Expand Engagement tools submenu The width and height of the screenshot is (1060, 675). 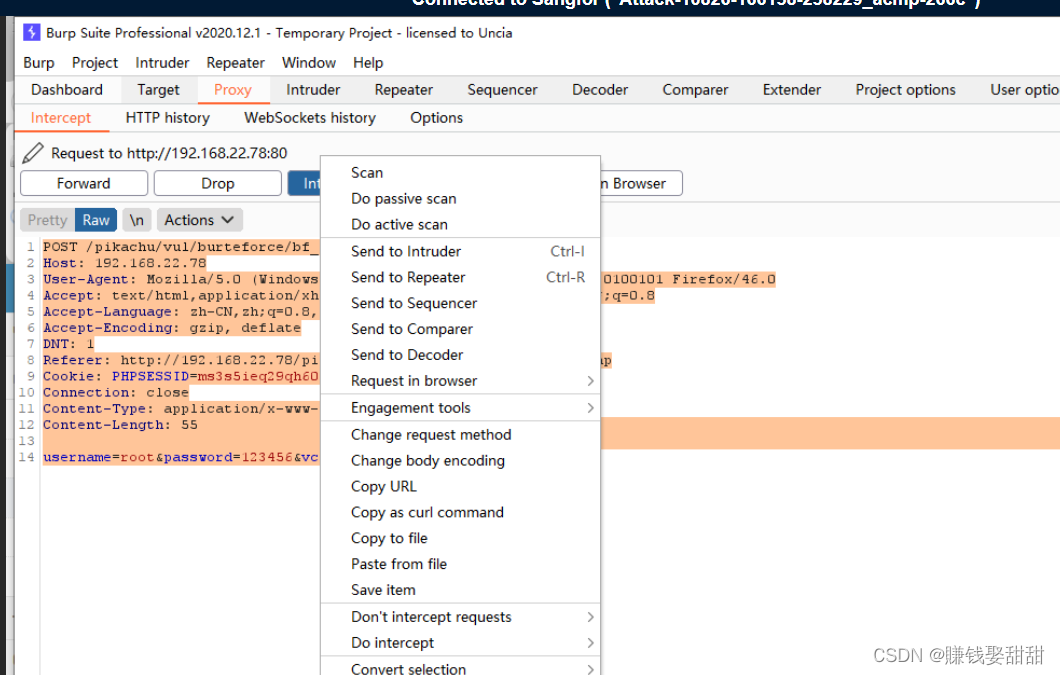pos(460,408)
